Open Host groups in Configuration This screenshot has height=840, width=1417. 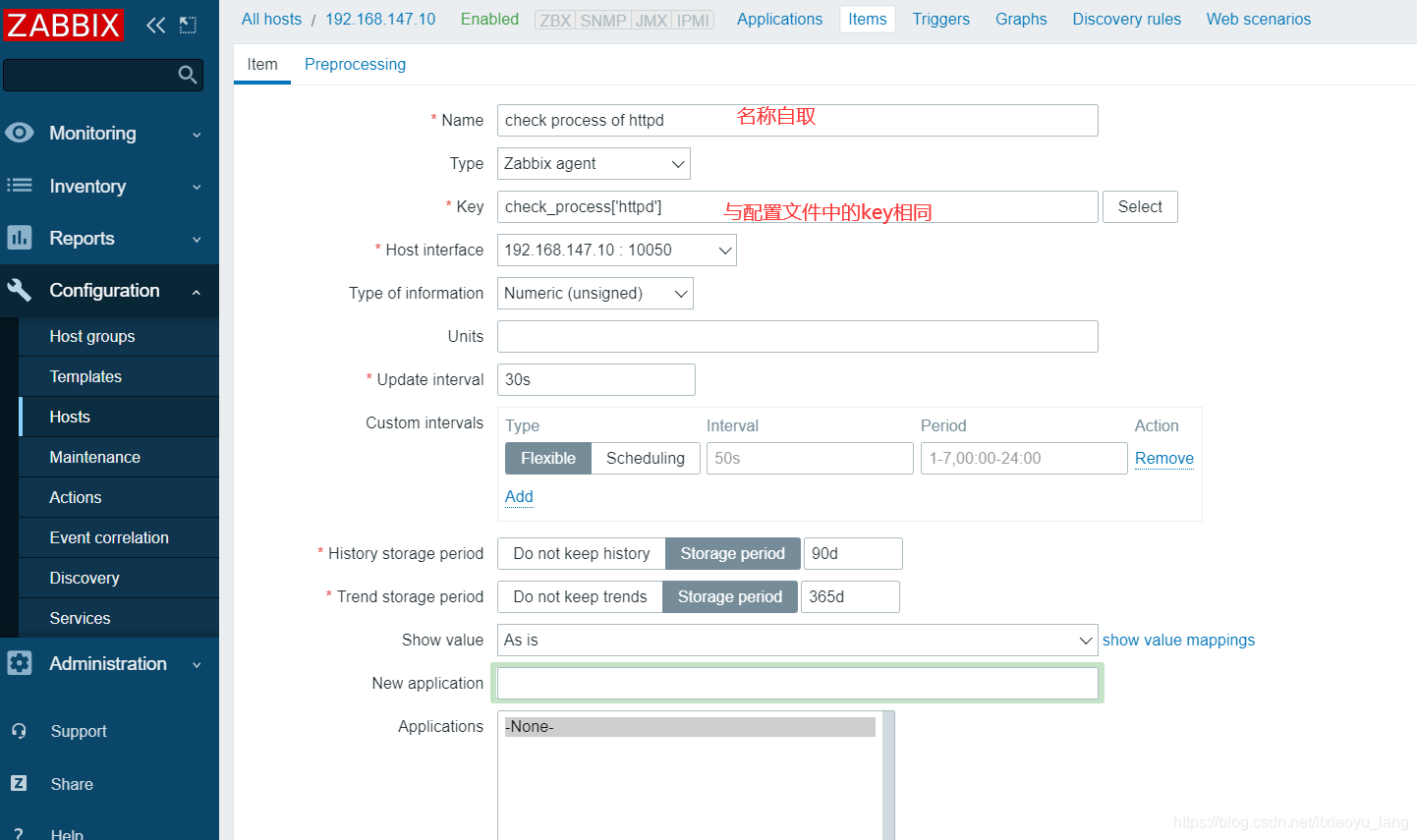pyautogui.click(x=119, y=336)
